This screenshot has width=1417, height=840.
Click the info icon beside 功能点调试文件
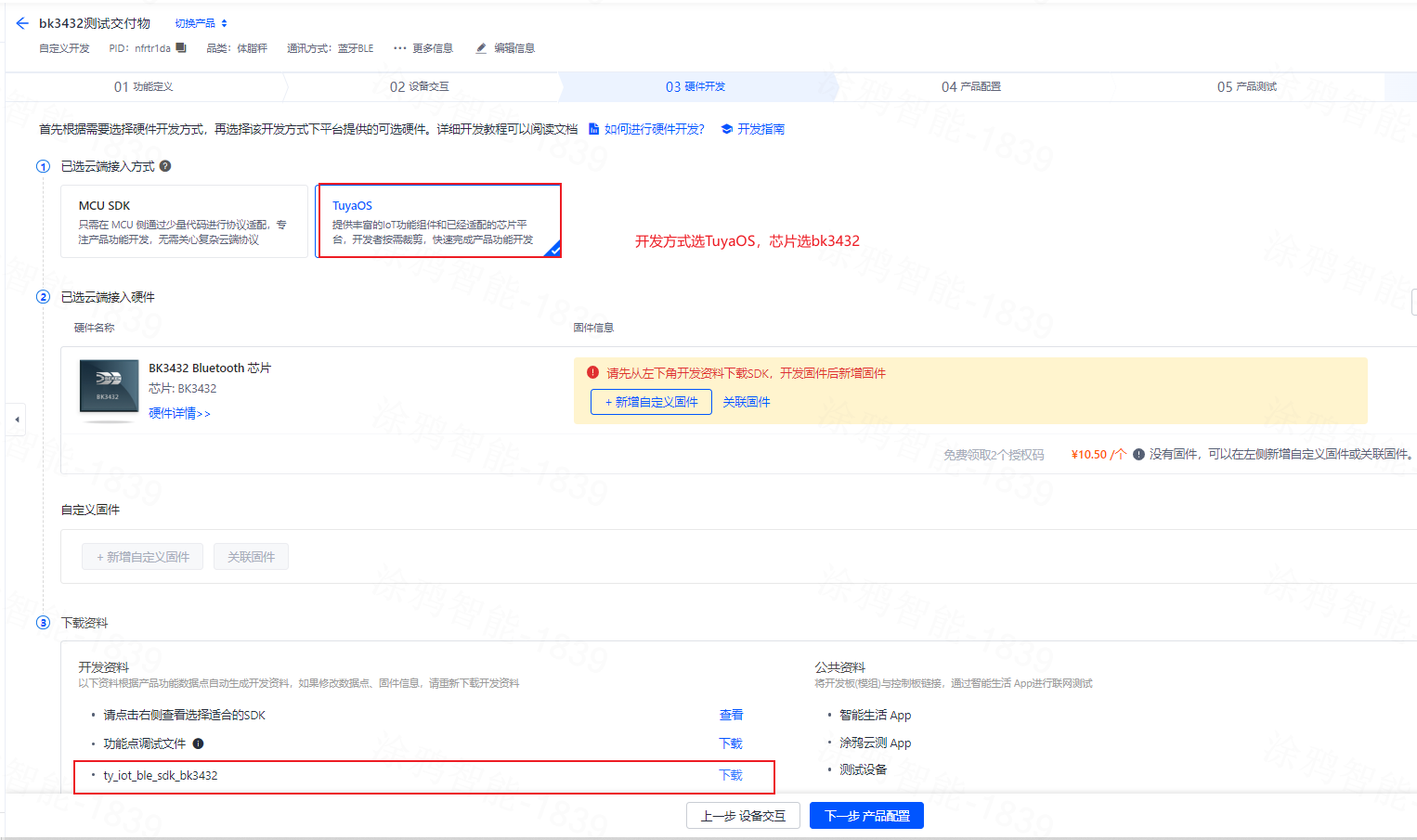(198, 743)
